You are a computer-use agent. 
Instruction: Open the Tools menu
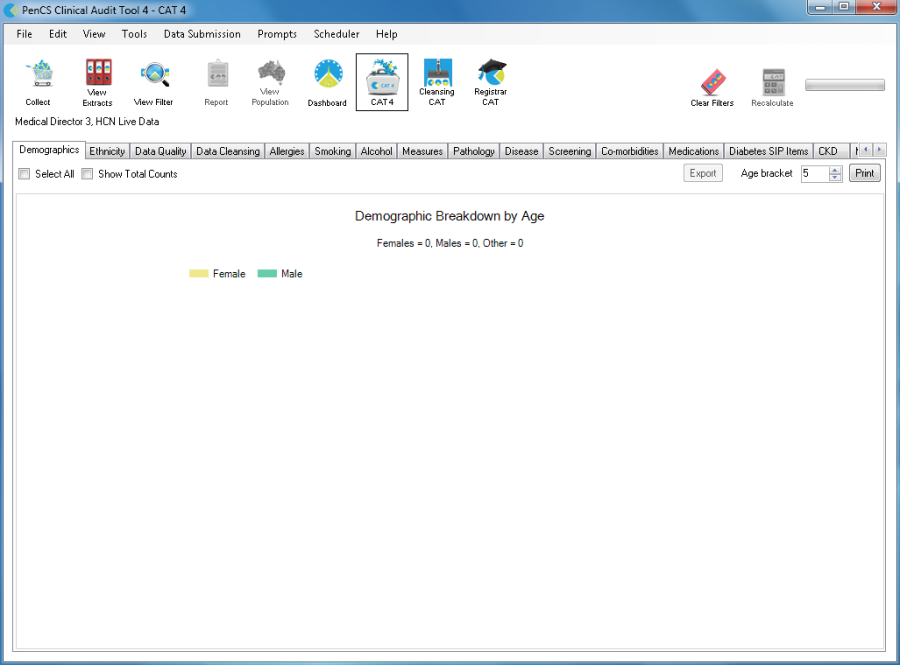(x=134, y=34)
